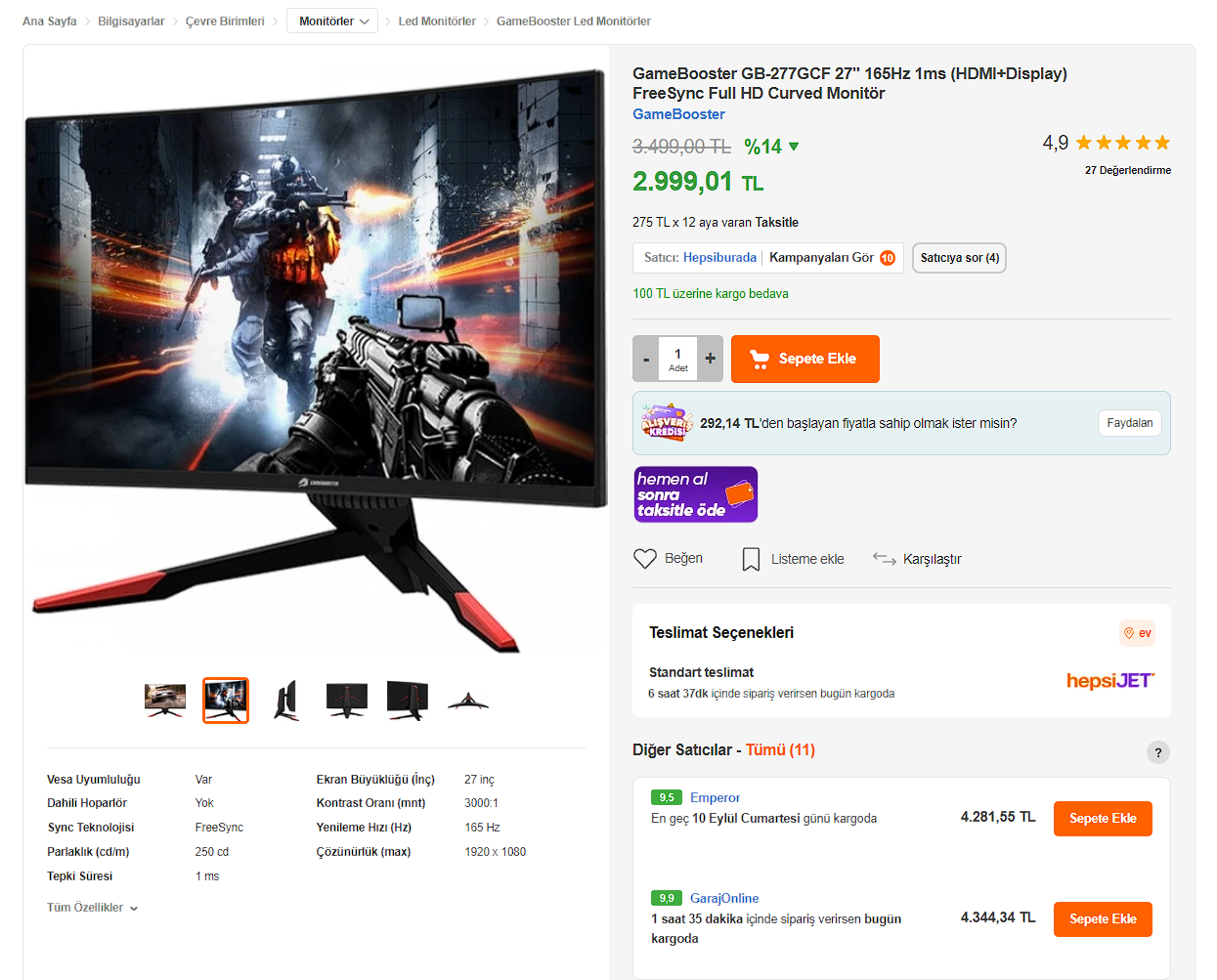Decrease quantity with the minus button
1217x980 pixels.
click(x=646, y=359)
